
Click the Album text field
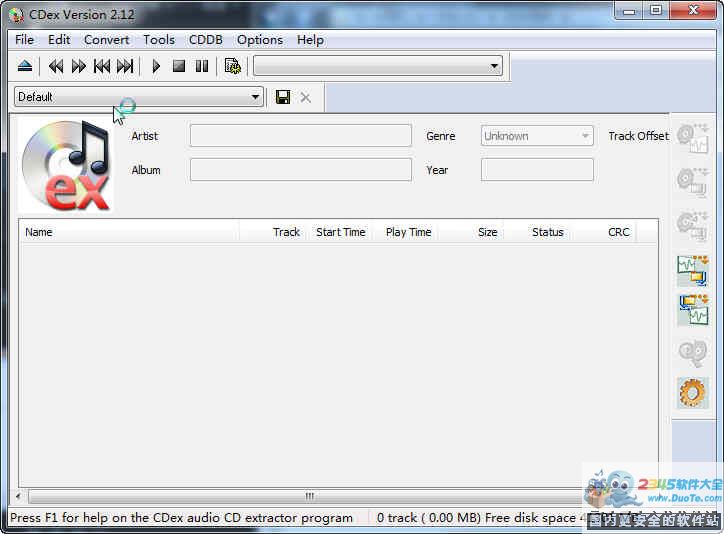pos(301,170)
